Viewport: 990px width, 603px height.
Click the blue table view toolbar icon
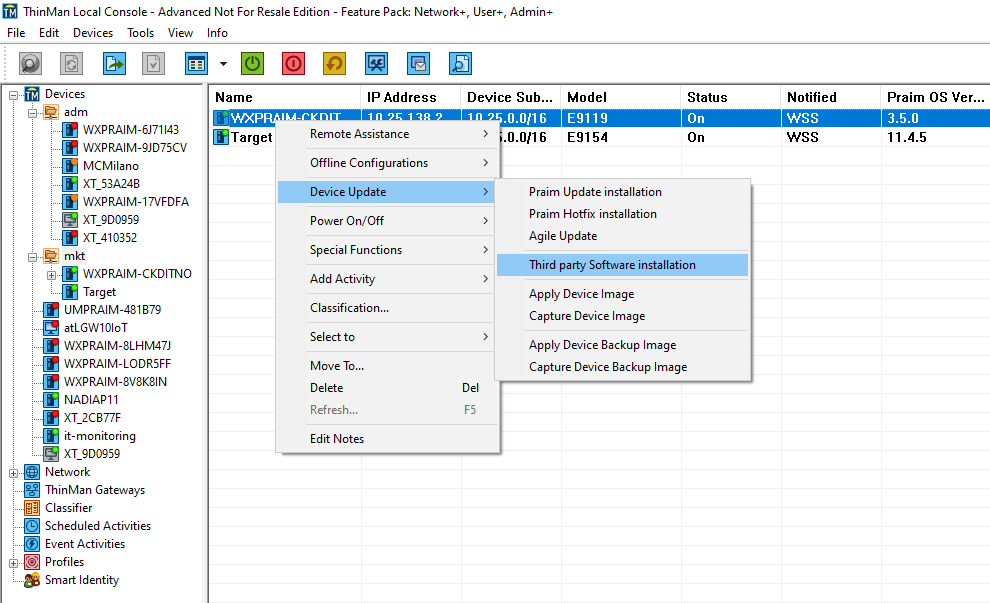click(196, 63)
